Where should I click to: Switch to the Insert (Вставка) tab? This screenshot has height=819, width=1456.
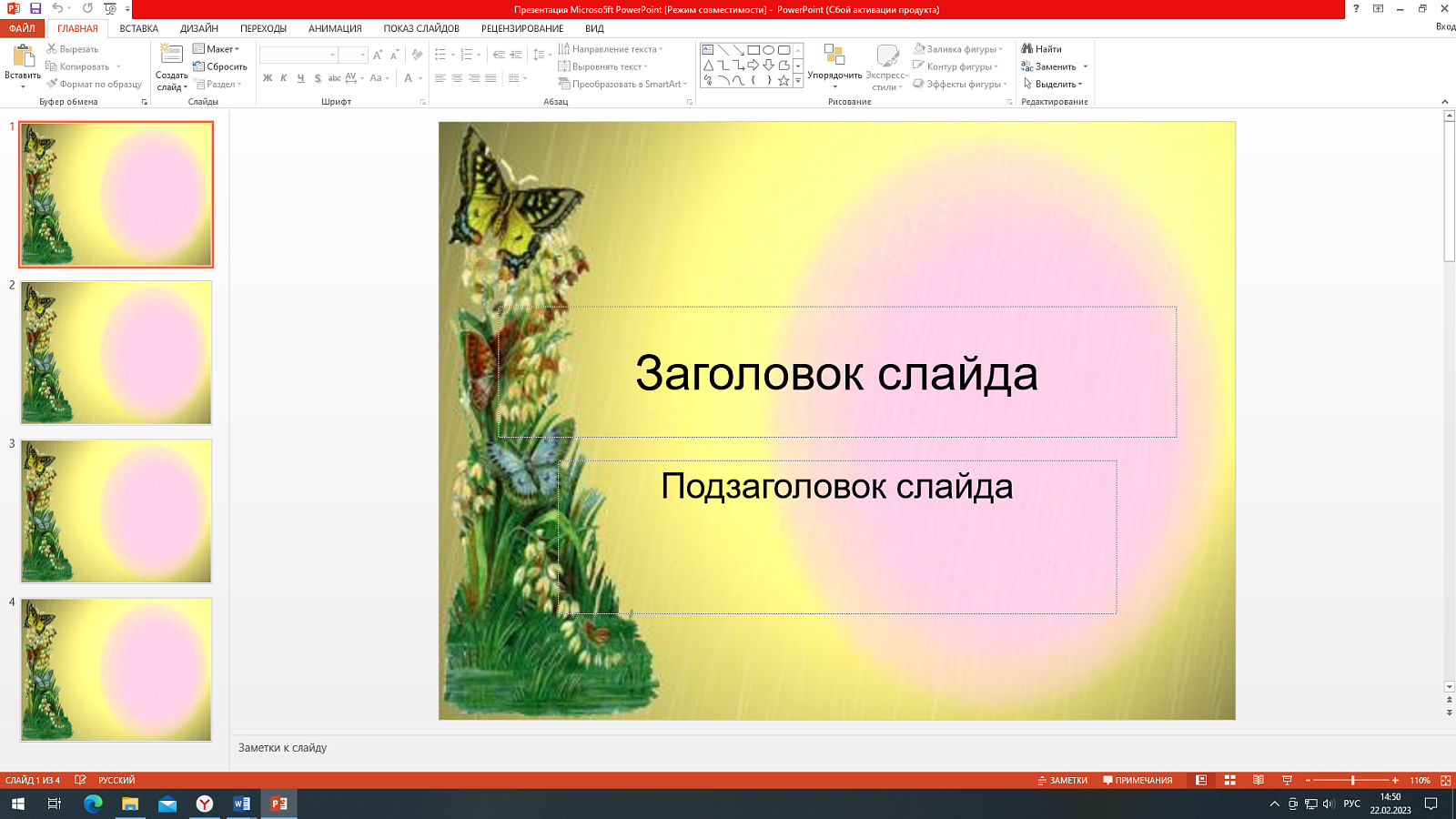click(138, 28)
